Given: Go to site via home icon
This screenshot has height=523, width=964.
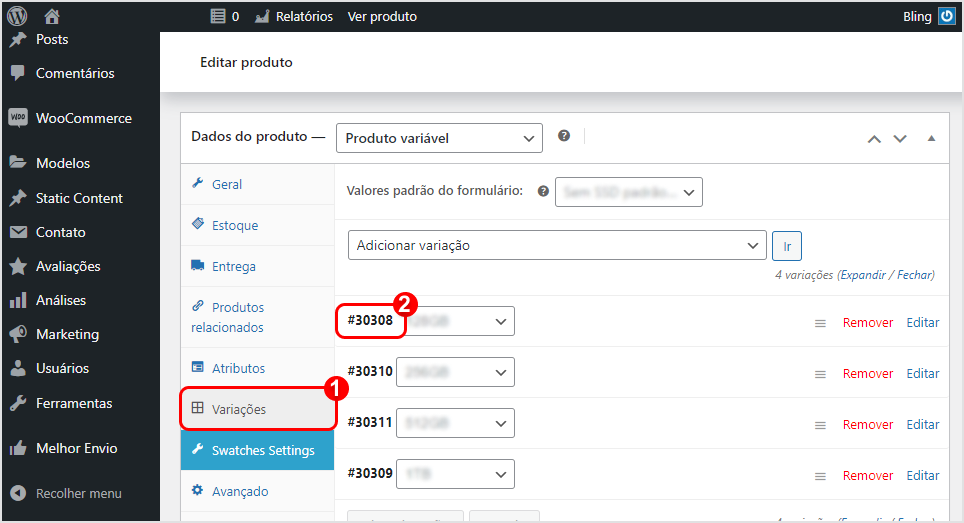Looking at the screenshot, I should 52,16.
